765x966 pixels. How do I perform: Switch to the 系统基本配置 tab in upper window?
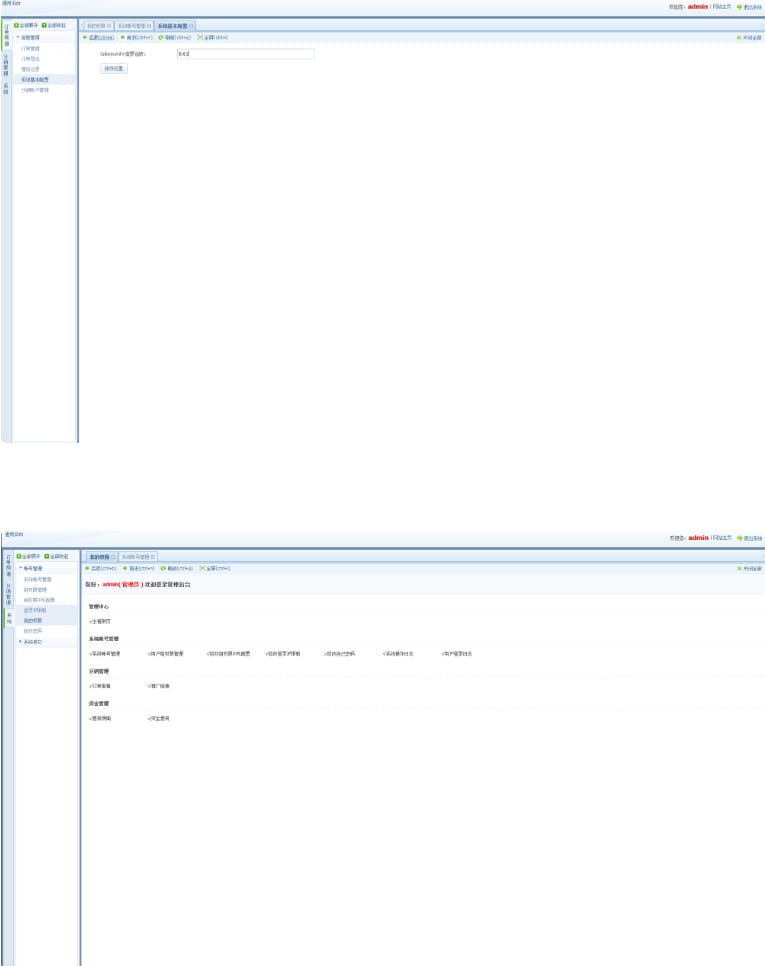[x=173, y=25]
